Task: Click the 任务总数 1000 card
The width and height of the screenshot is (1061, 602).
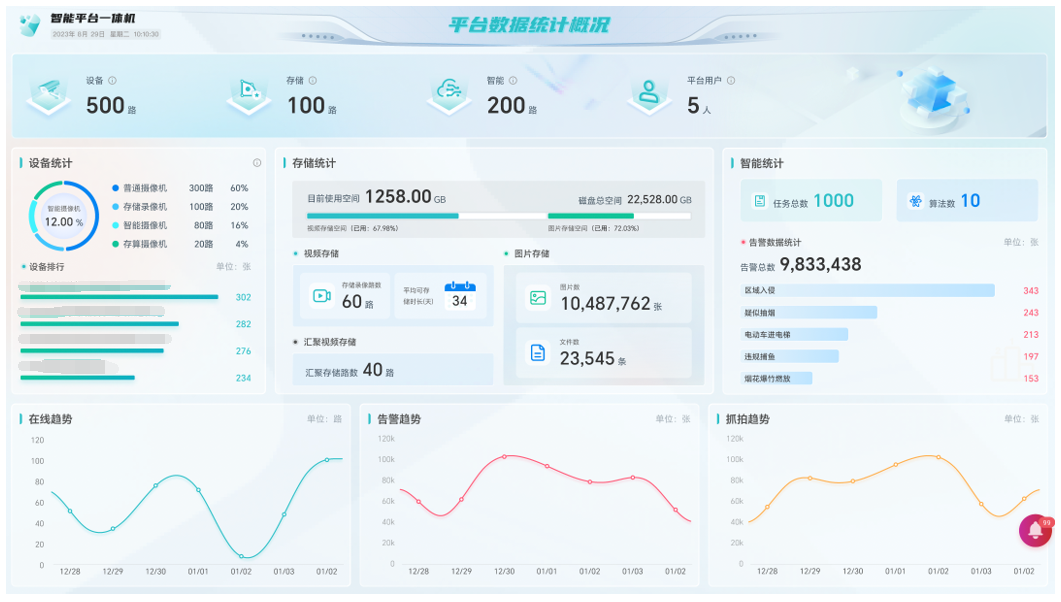Action: click(x=811, y=200)
